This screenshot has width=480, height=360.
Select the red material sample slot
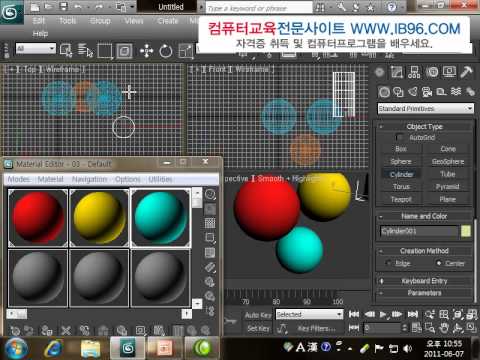(38, 218)
